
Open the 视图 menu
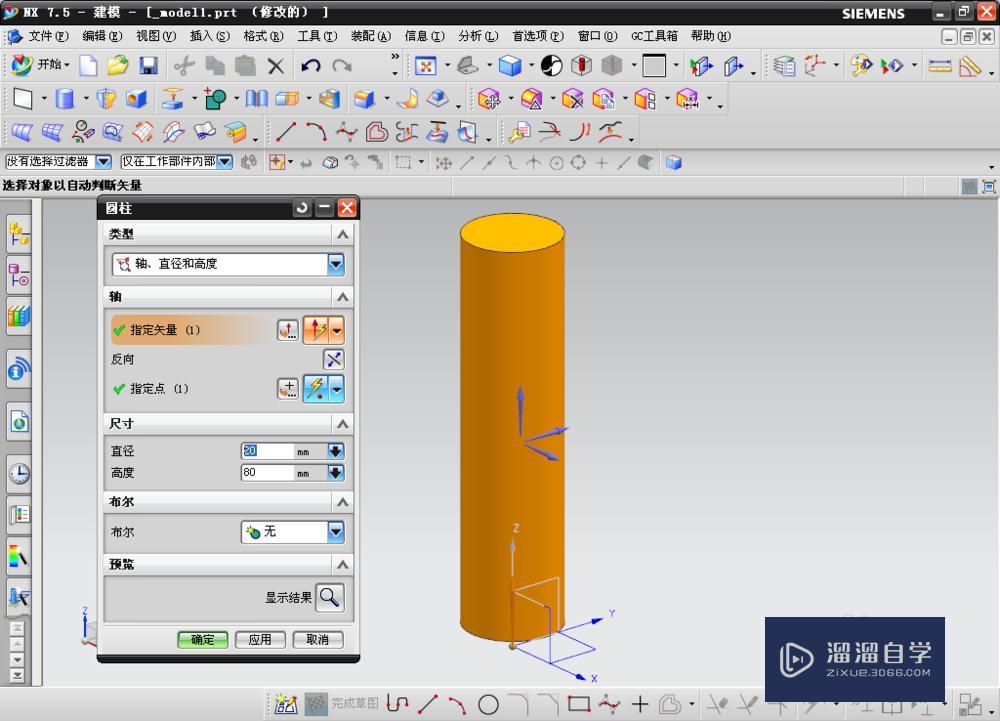click(156, 36)
